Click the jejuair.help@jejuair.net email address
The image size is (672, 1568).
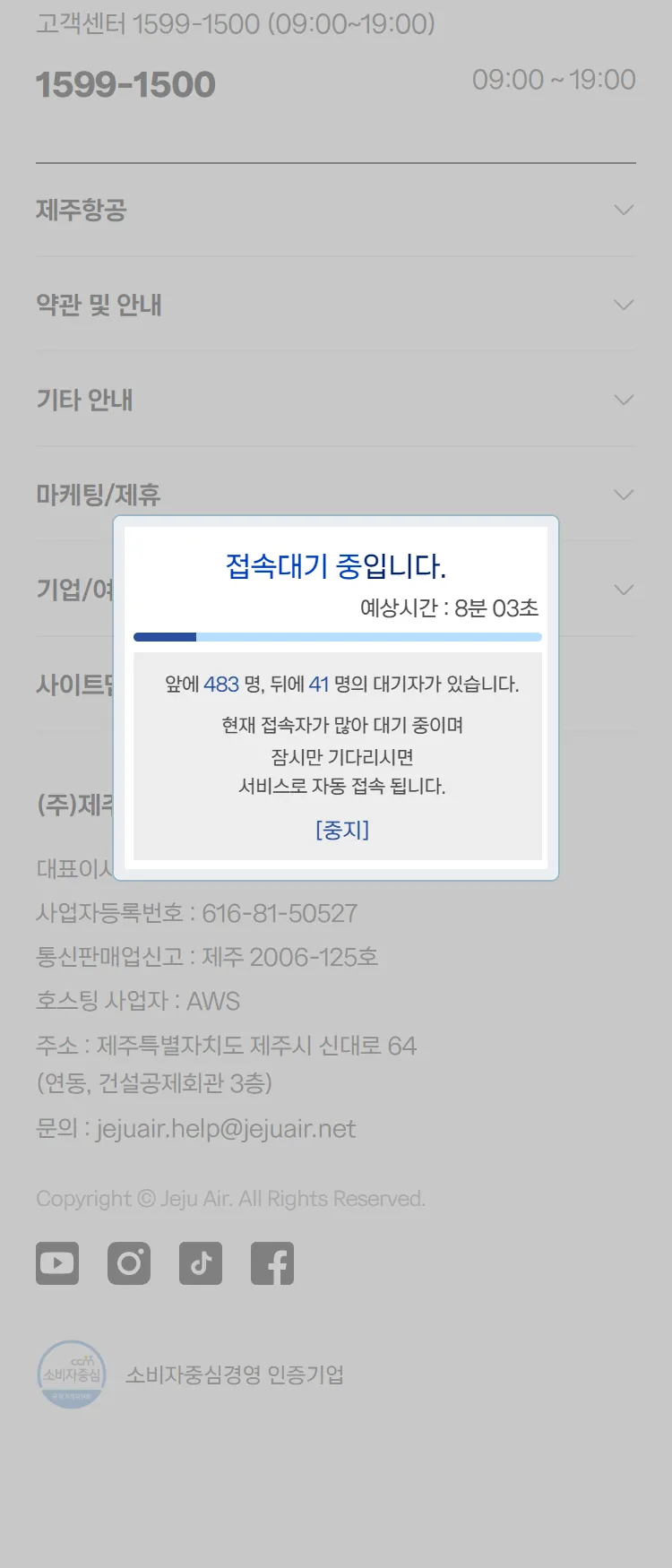pos(226,1129)
